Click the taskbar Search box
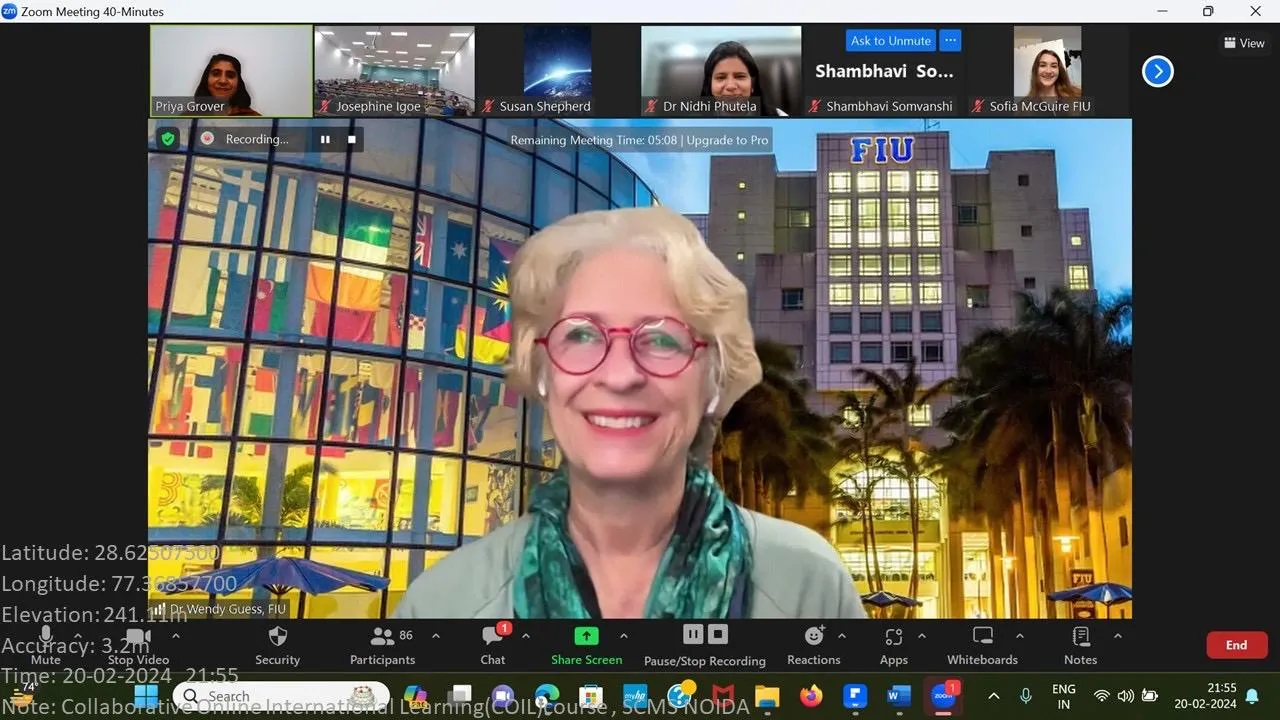The image size is (1280, 720). point(281,695)
